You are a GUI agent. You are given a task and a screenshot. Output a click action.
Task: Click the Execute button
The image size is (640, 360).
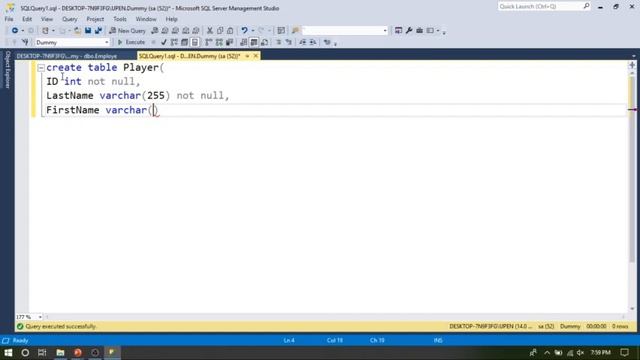coord(131,42)
